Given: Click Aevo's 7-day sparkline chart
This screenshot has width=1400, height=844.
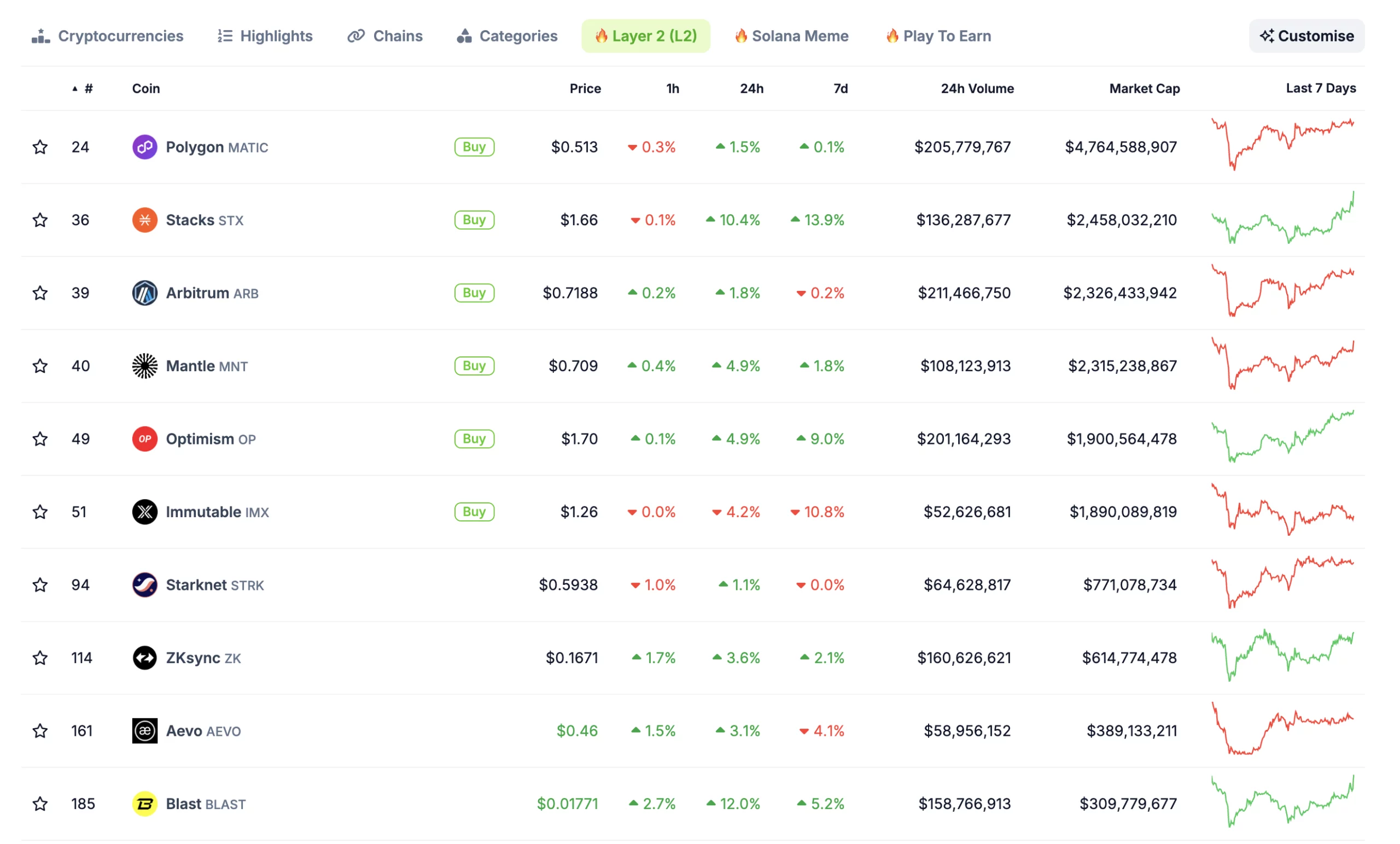Looking at the screenshot, I should click(1283, 728).
